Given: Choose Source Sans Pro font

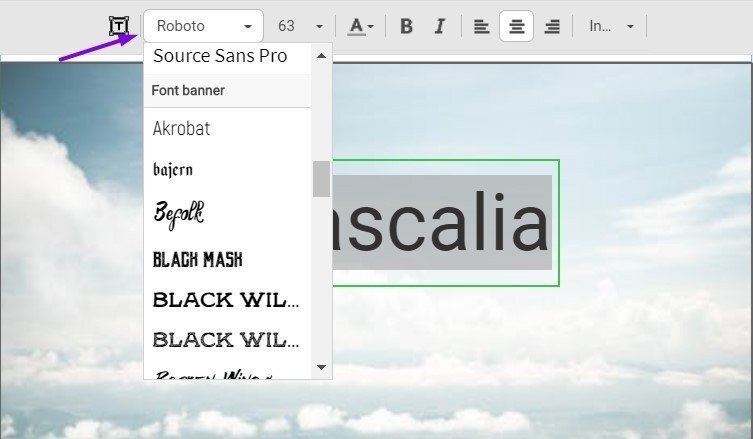Looking at the screenshot, I should pyautogui.click(x=220, y=56).
